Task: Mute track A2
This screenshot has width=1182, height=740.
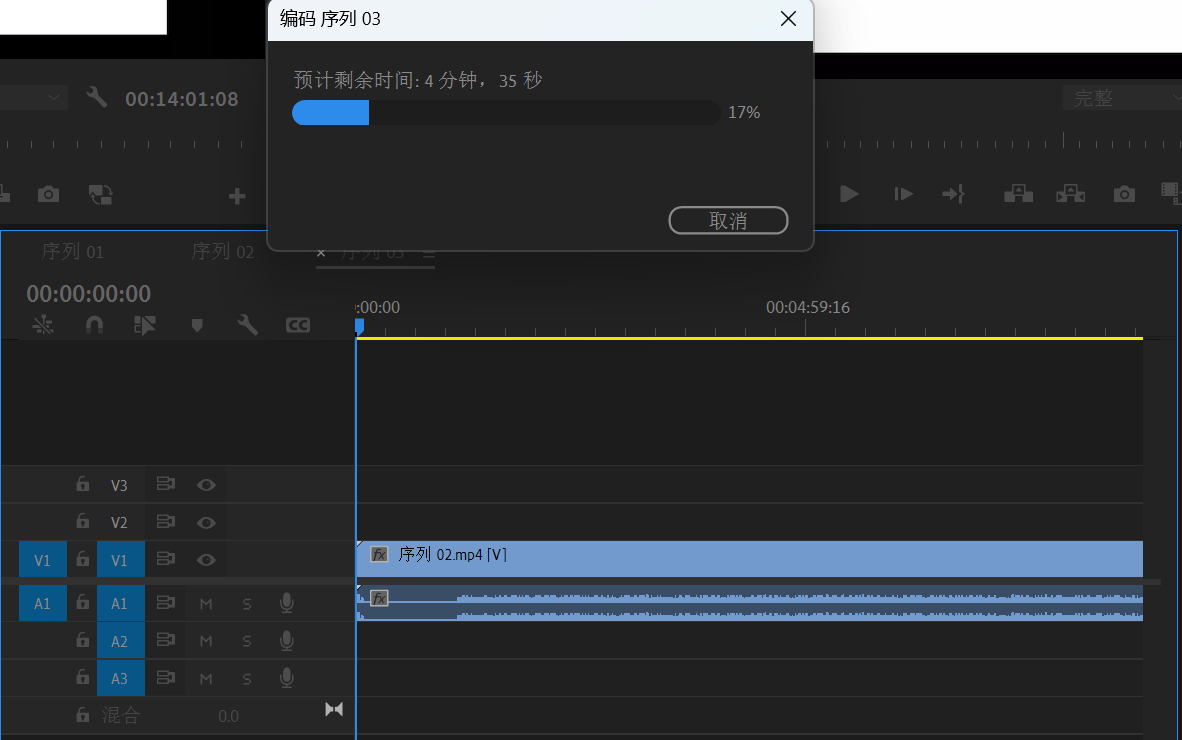Action: pyautogui.click(x=206, y=641)
